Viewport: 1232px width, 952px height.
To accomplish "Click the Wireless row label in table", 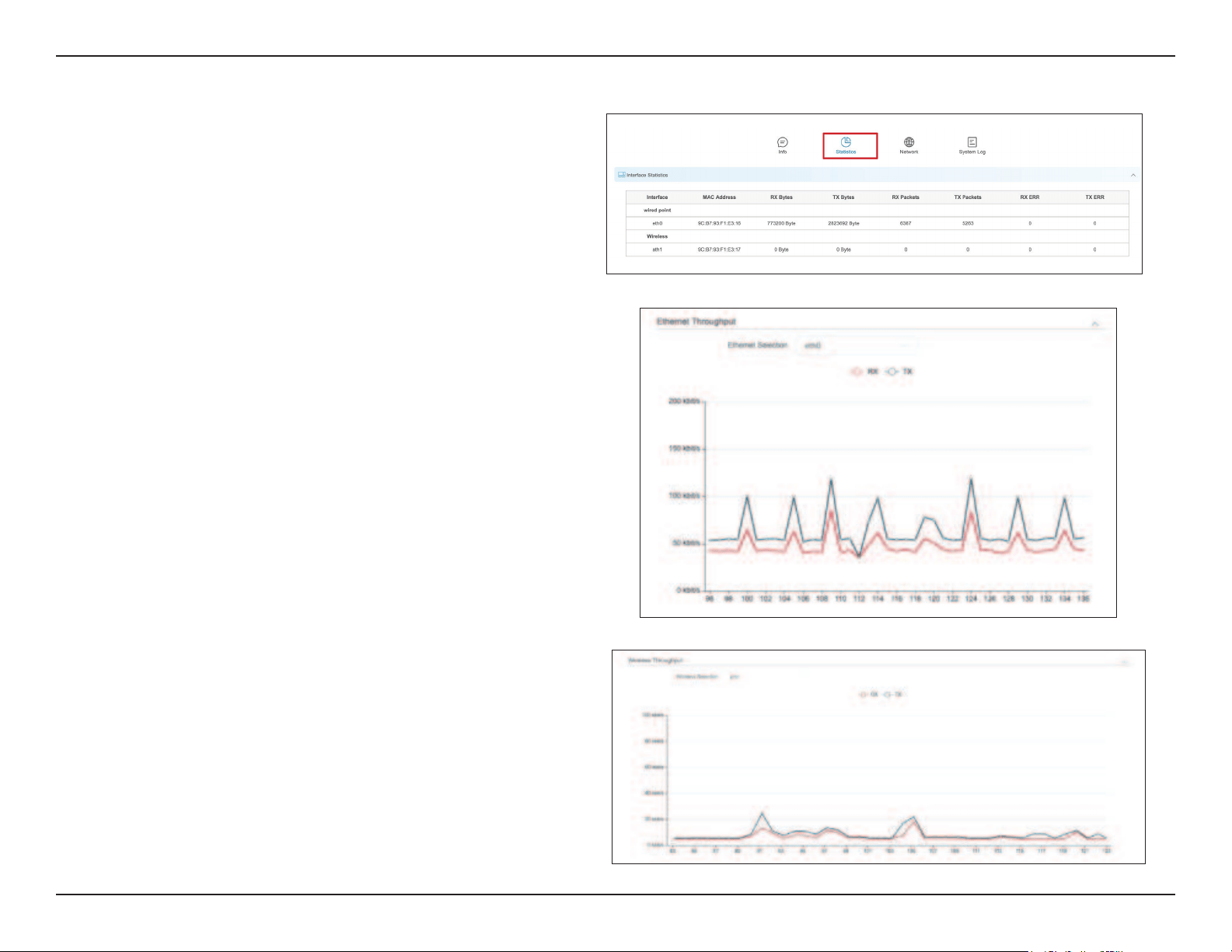I will click(657, 236).
